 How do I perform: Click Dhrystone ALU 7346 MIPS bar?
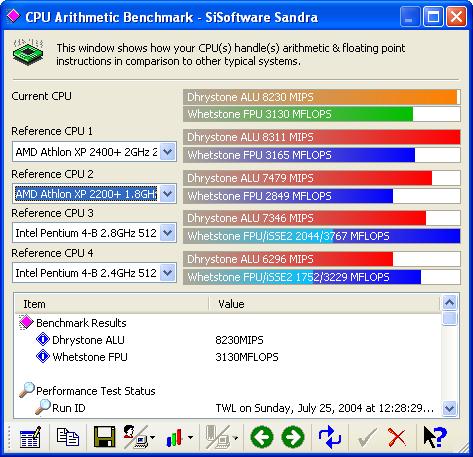[322, 218]
